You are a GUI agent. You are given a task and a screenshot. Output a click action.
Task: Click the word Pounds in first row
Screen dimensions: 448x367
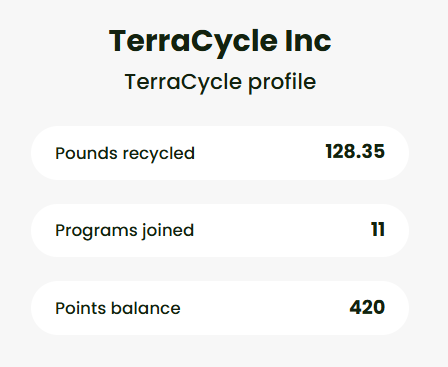[86, 153]
